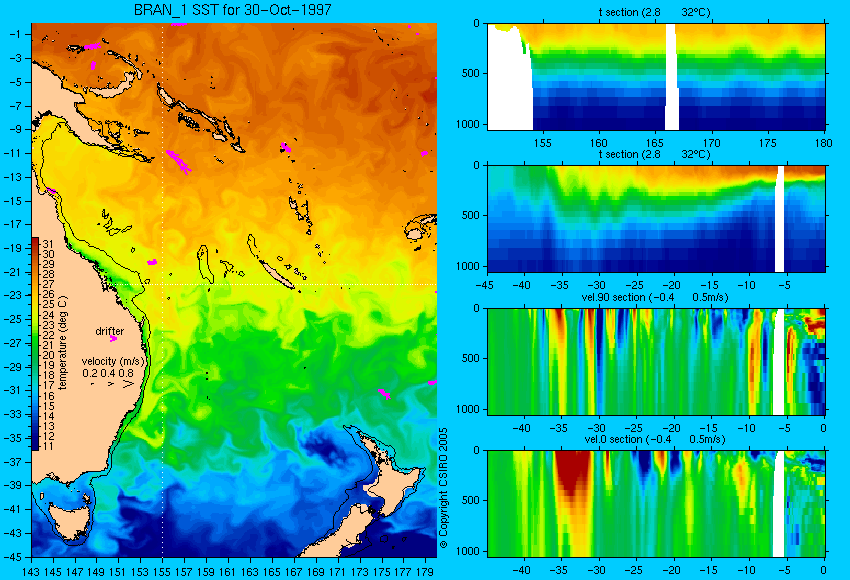Click the 151 longitude tick on map axis
The width and height of the screenshot is (850, 580).
118,572
